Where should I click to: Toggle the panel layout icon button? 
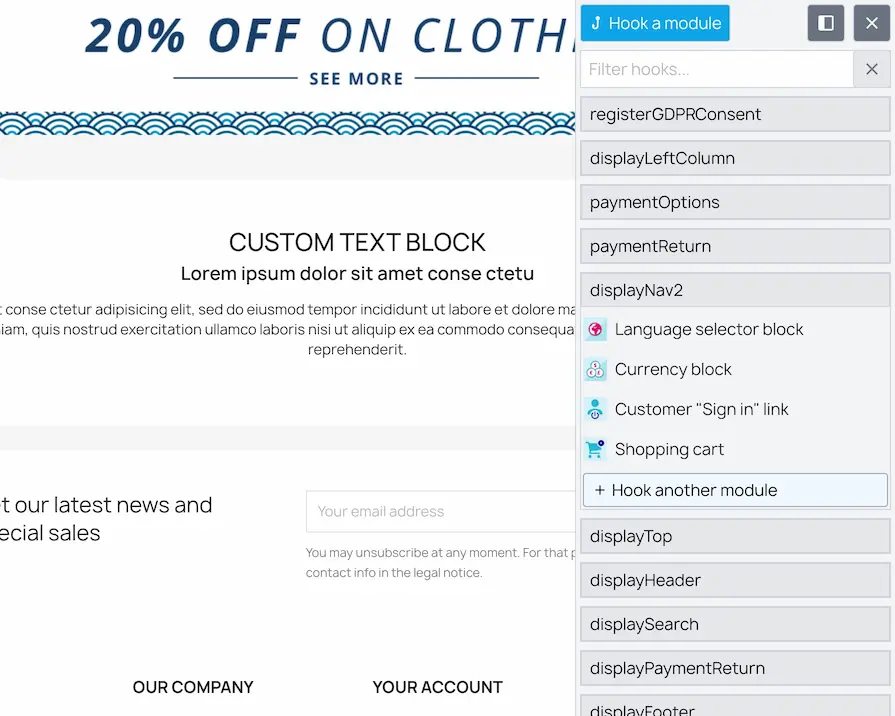[x=825, y=23]
